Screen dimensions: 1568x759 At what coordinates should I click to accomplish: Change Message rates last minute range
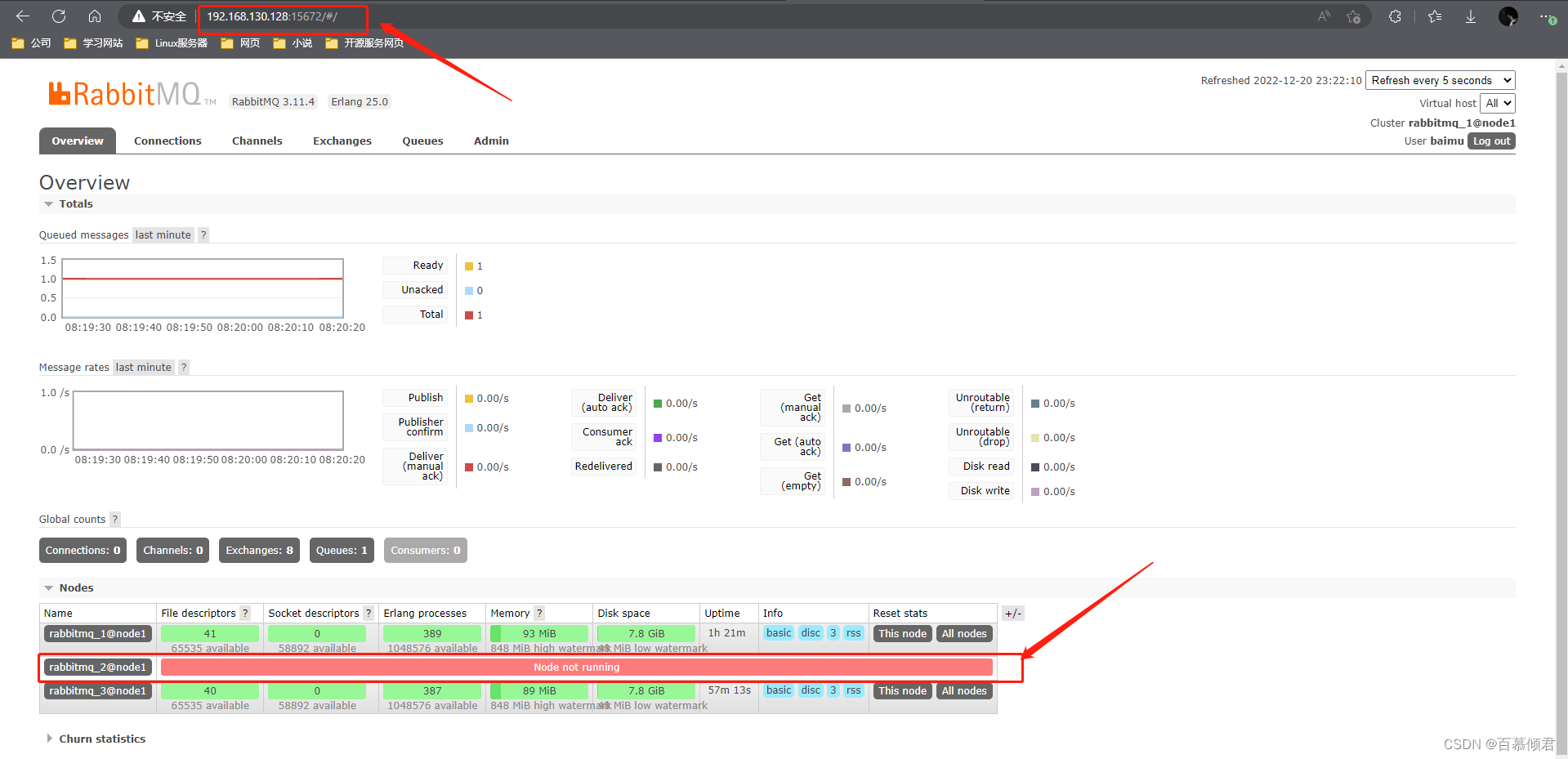pyautogui.click(x=144, y=367)
